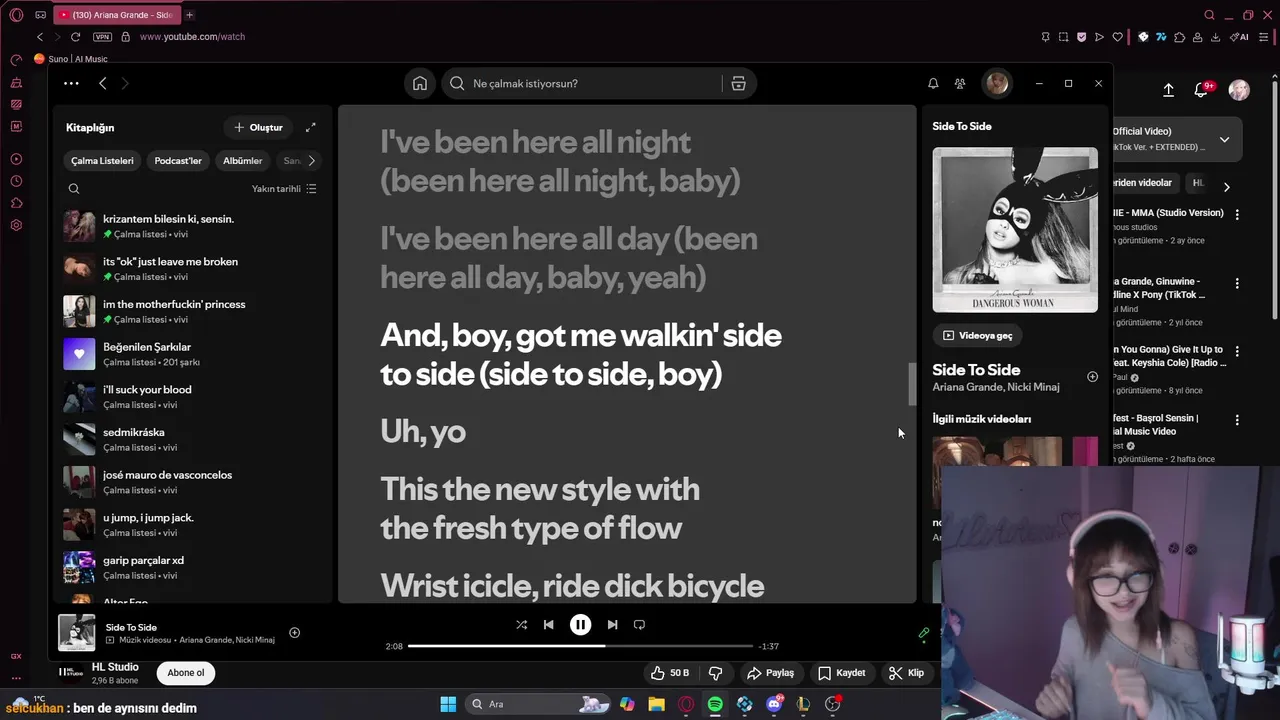Open krizantem bilesin ki, sensin playlist
This screenshot has width=1280, height=720.
click(x=192, y=226)
